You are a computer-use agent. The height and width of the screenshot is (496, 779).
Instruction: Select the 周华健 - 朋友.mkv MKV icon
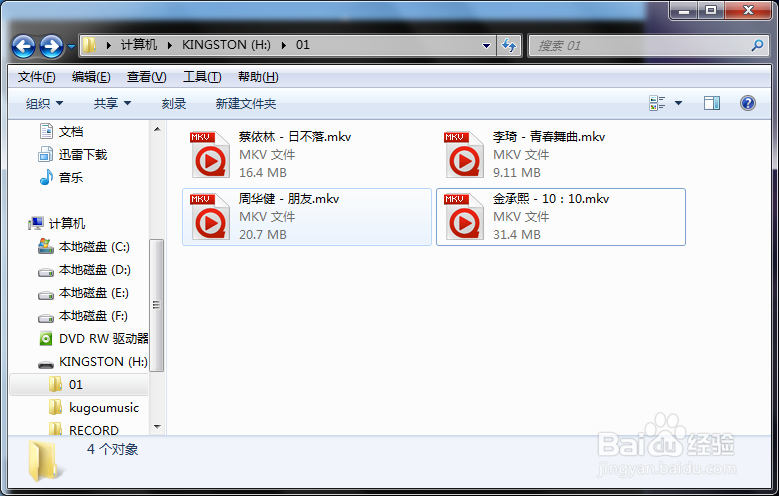coord(211,217)
